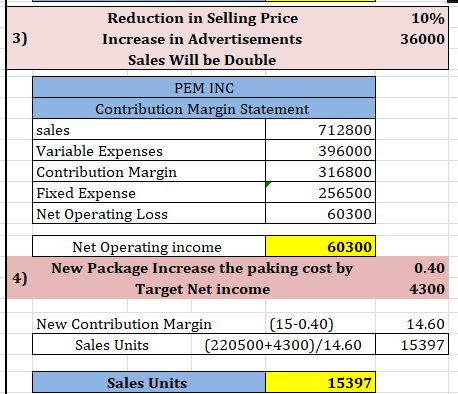Select 'Target Net income' label
This screenshot has width=458, height=394.
click(203, 289)
